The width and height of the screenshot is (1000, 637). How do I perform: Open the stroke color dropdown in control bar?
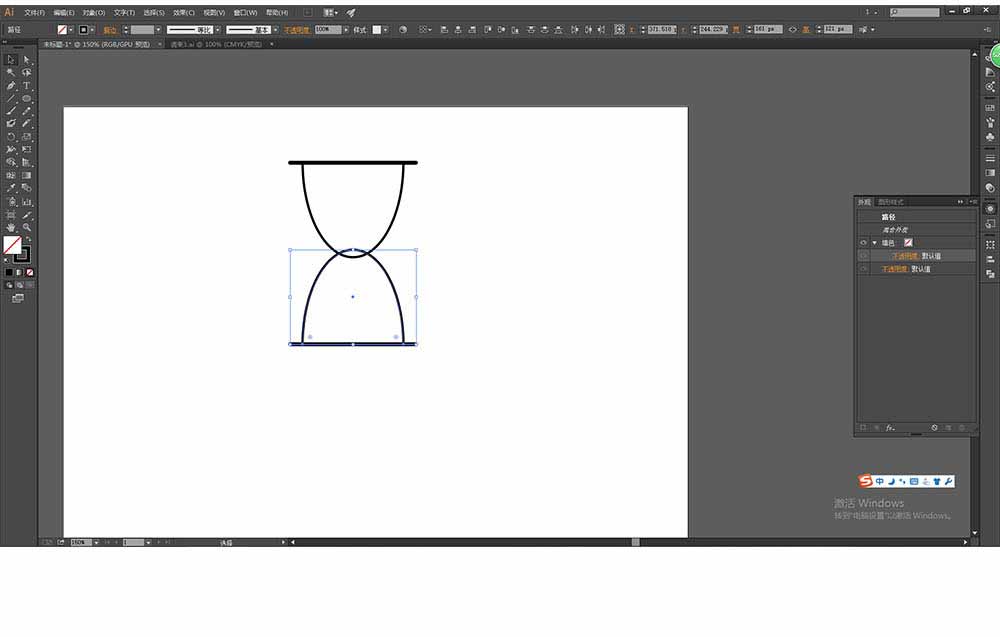coord(92,29)
